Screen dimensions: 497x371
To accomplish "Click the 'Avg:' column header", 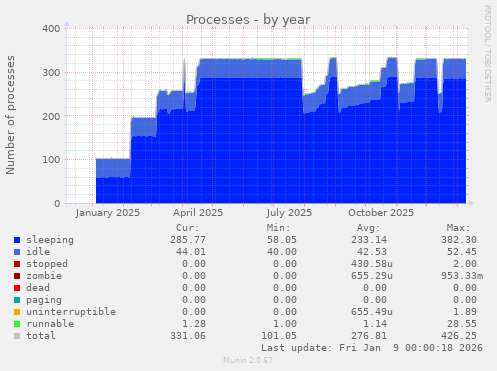I will click(x=368, y=228).
